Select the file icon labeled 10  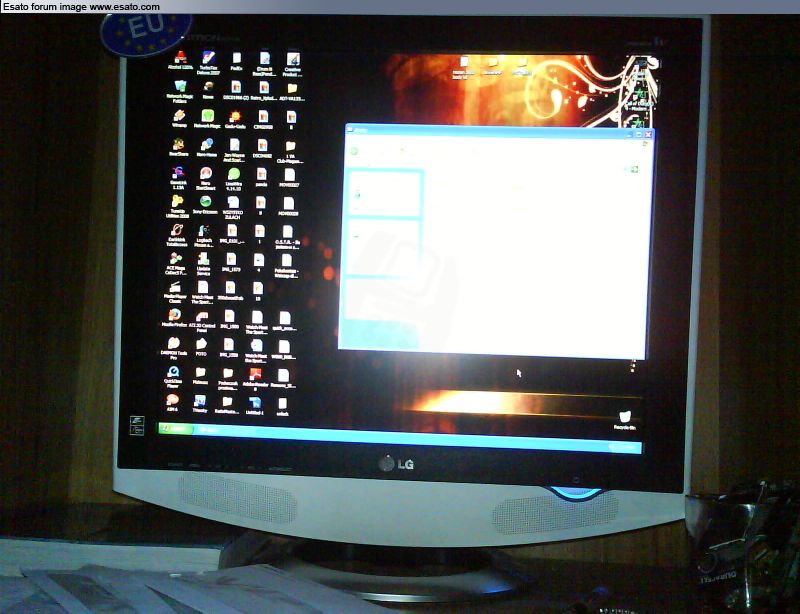click(258, 291)
